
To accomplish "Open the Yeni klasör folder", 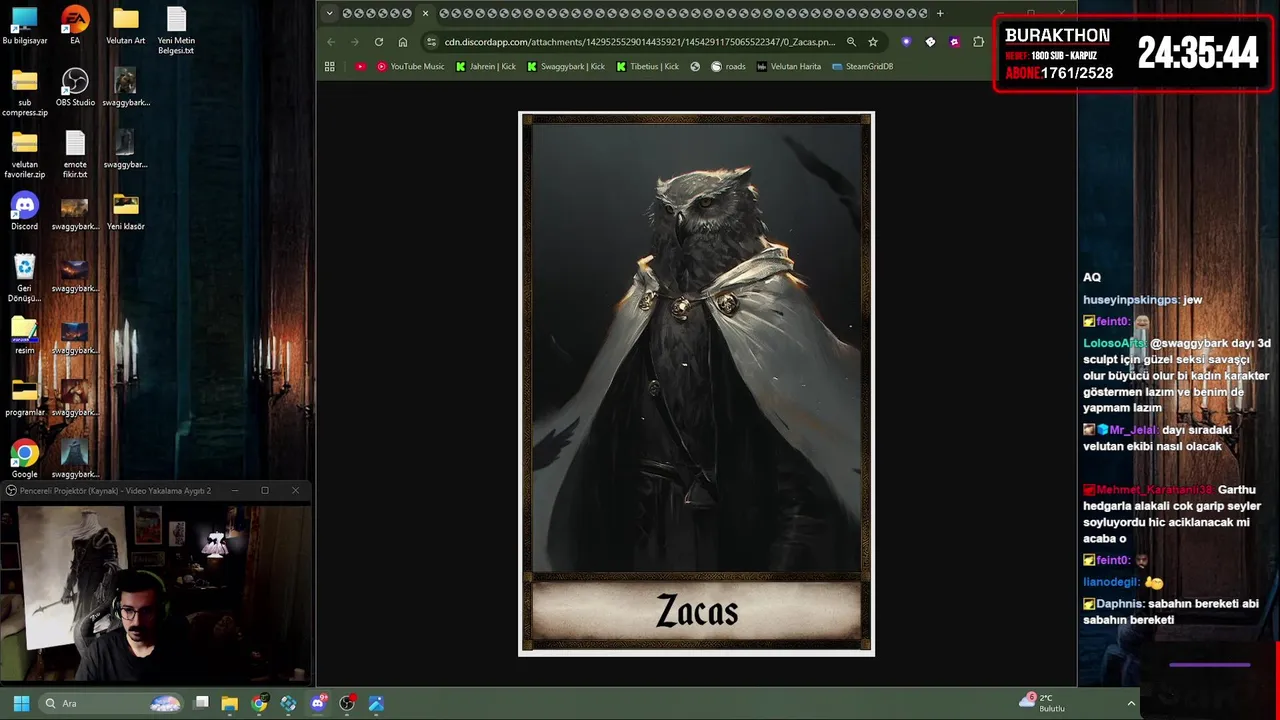I will coord(126,212).
